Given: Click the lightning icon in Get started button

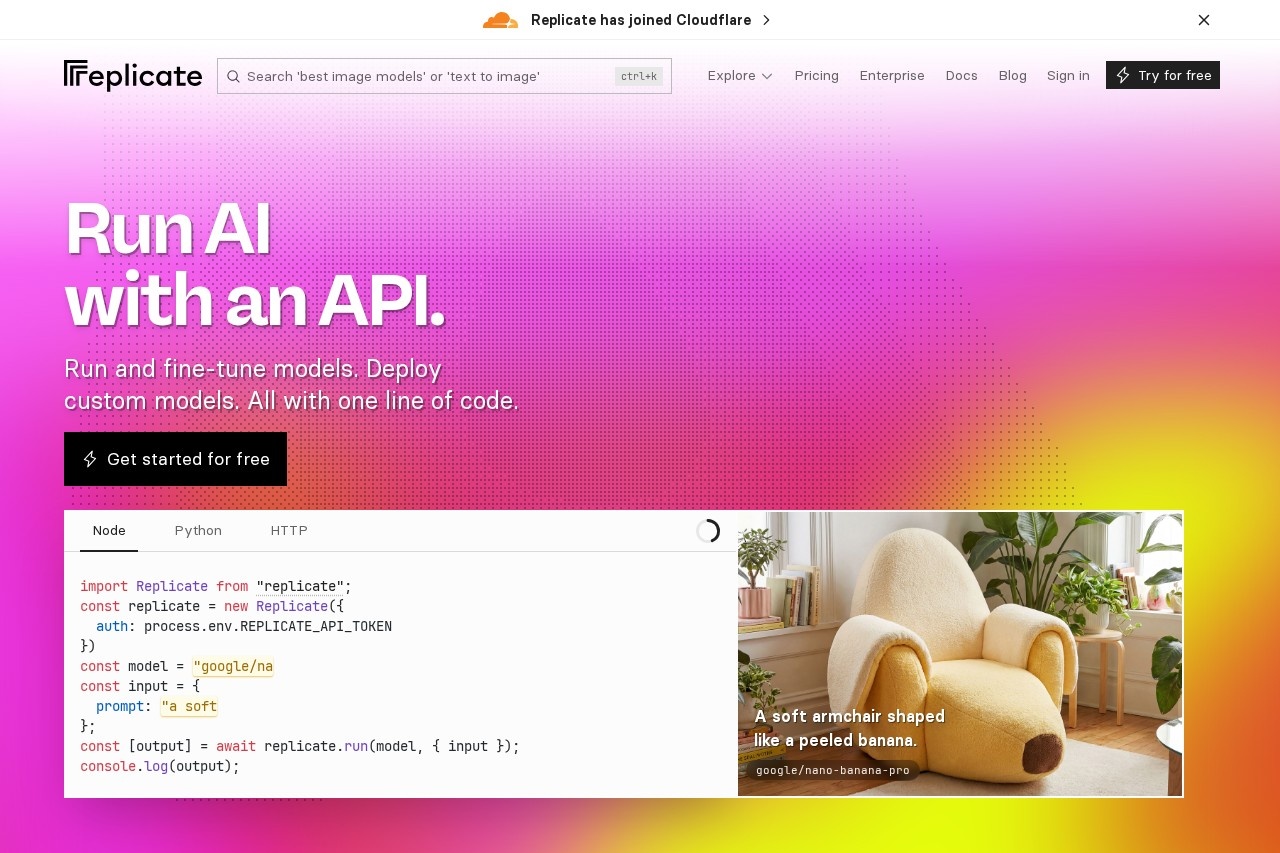Looking at the screenshot, I should (x=90, y=459).
